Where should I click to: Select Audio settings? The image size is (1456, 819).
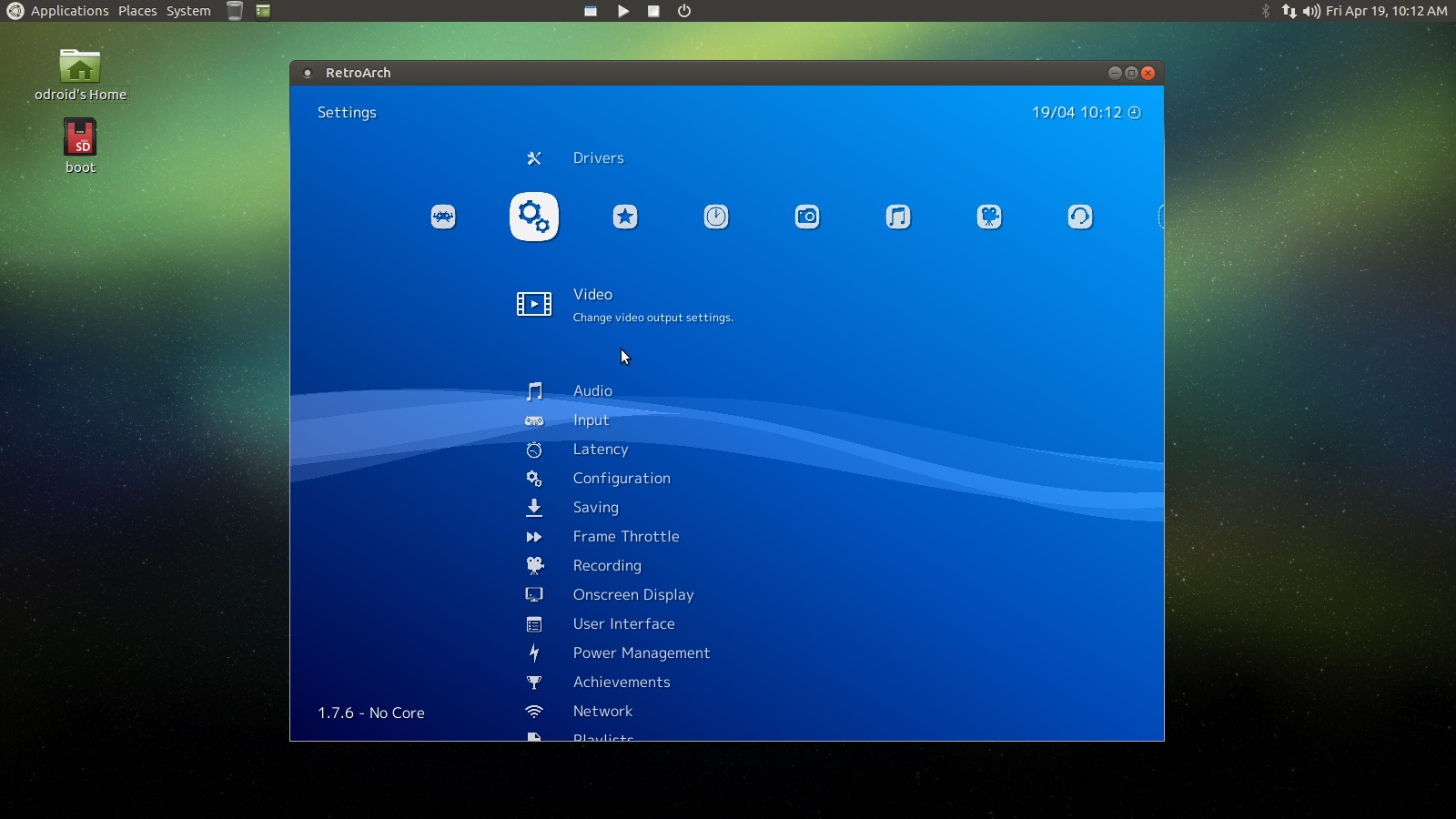[591, 390]
